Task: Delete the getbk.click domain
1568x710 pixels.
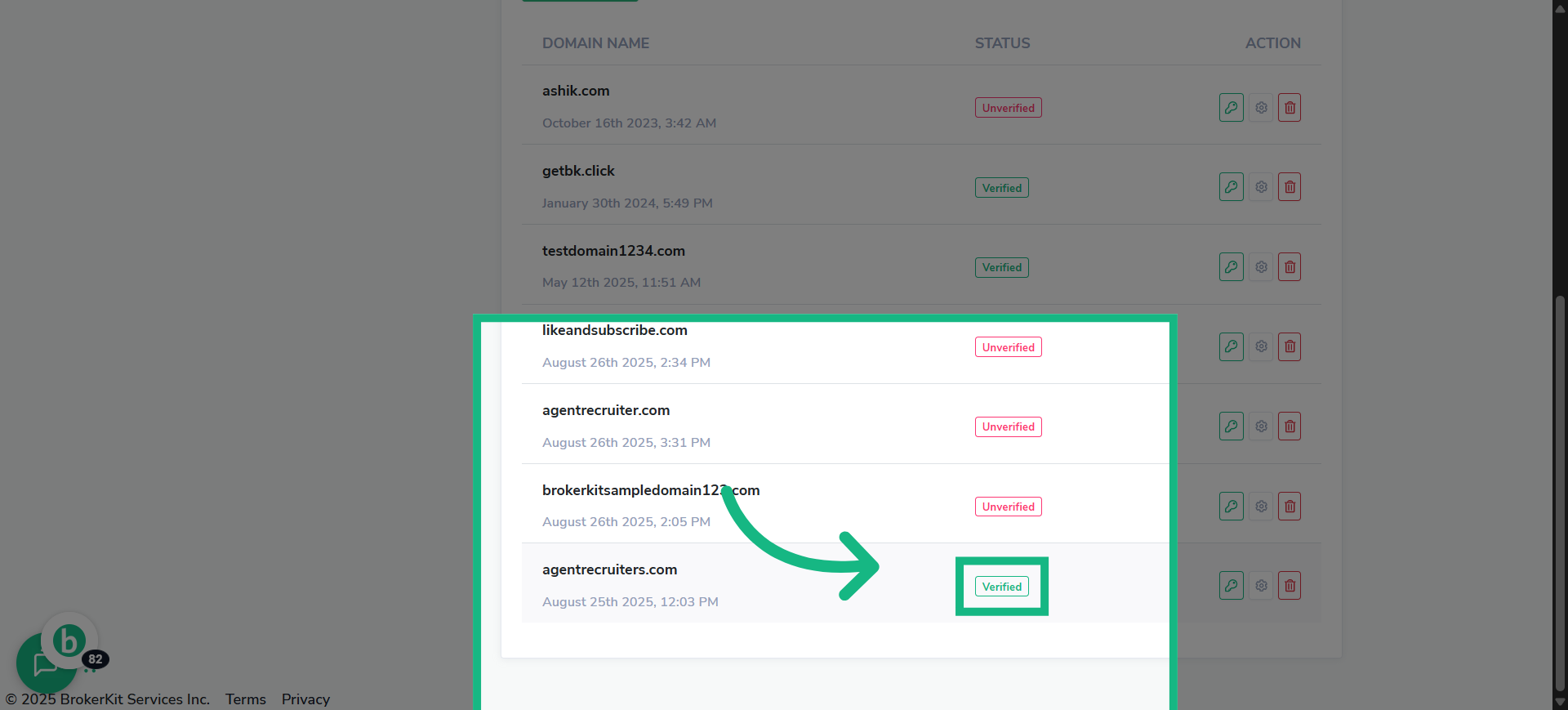Action: pyautogui.click(x=1290, y=187)
